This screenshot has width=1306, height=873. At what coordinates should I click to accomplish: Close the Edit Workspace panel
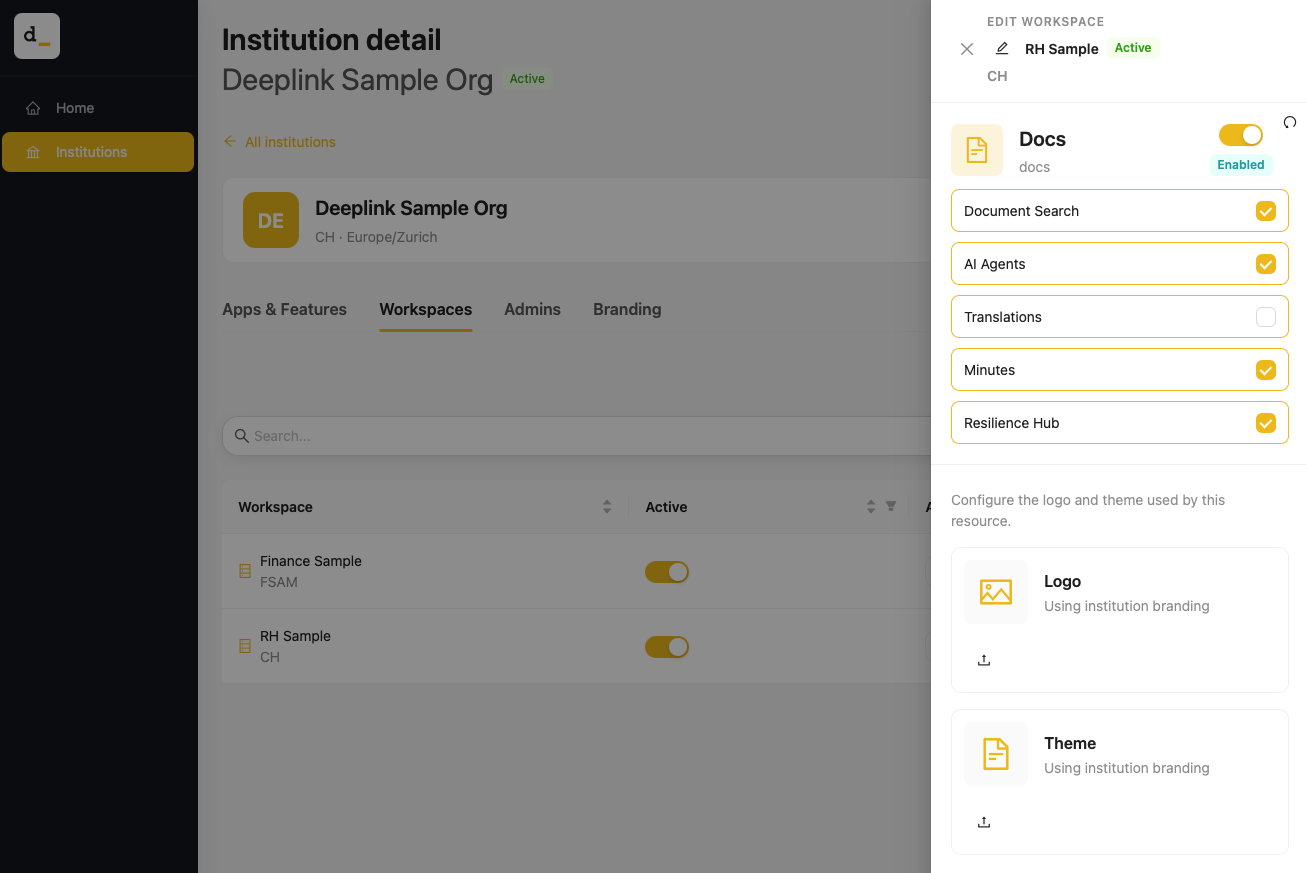point(967,49)
